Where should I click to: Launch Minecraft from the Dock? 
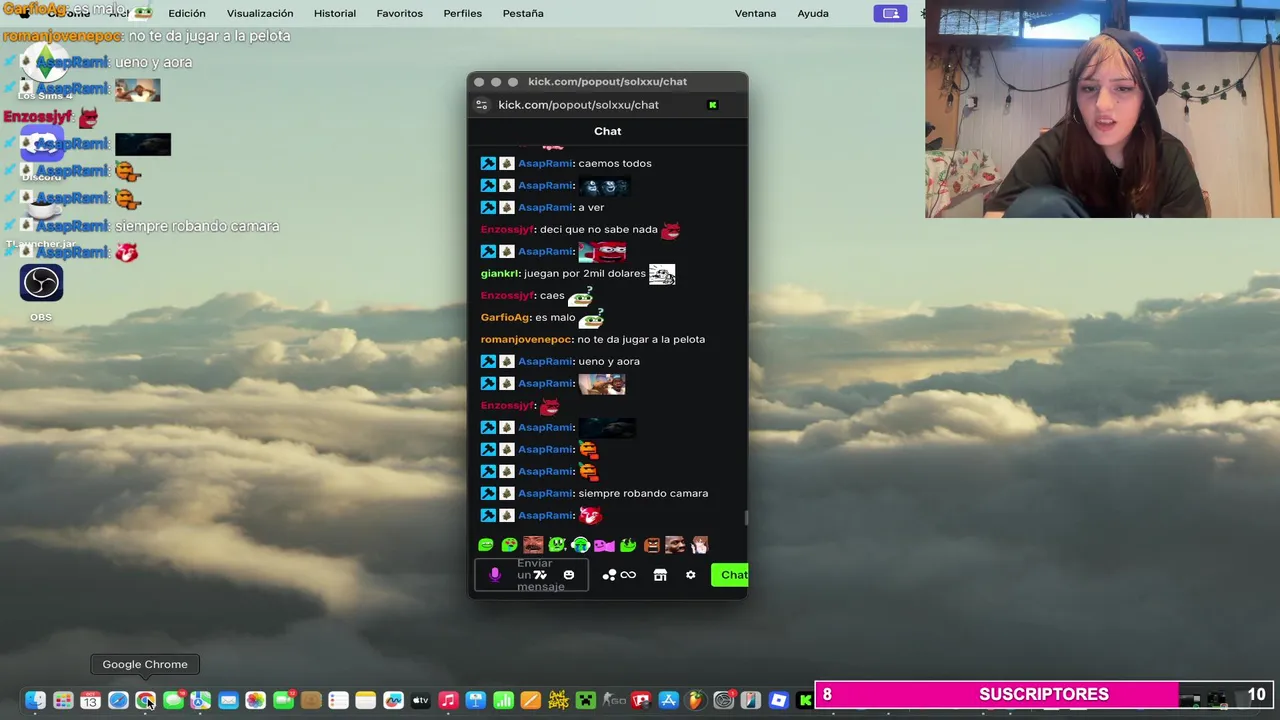click(x=585, y=701)
